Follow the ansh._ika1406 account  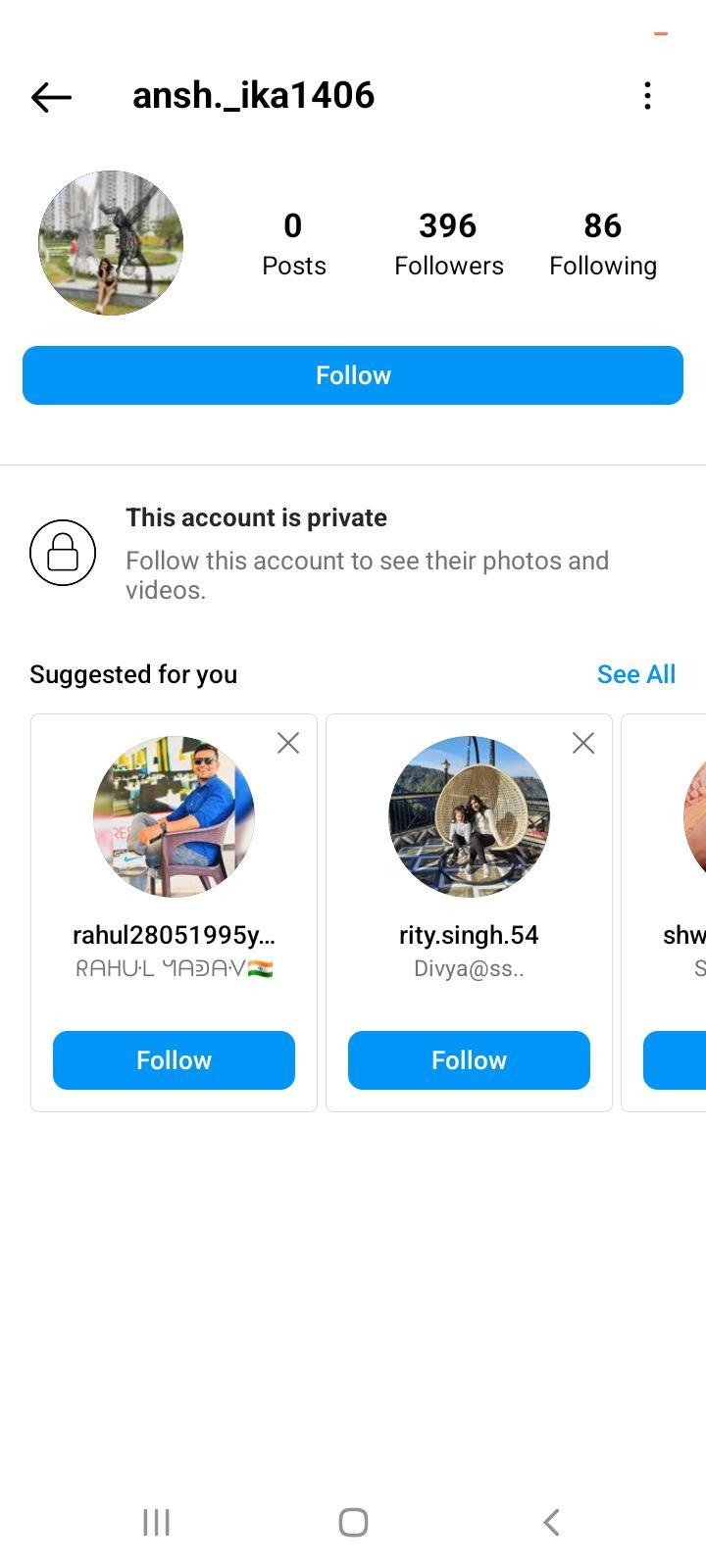353,375
